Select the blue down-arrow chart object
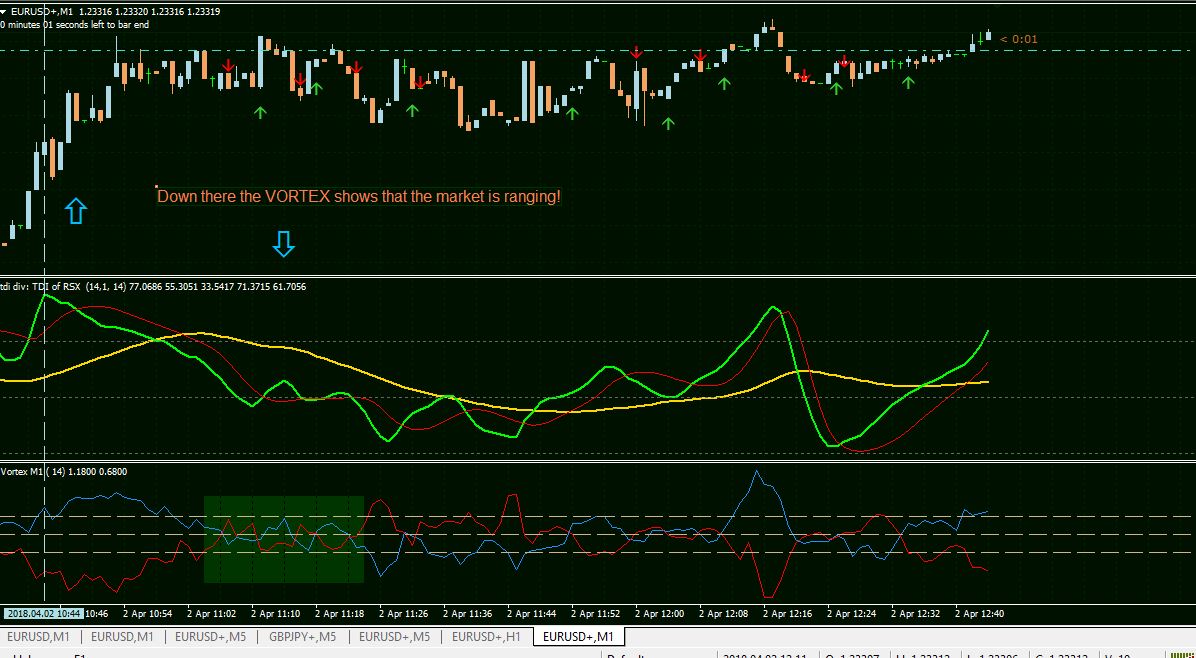This screenshot has height=658, width=1196. click(x=284, y=244)
